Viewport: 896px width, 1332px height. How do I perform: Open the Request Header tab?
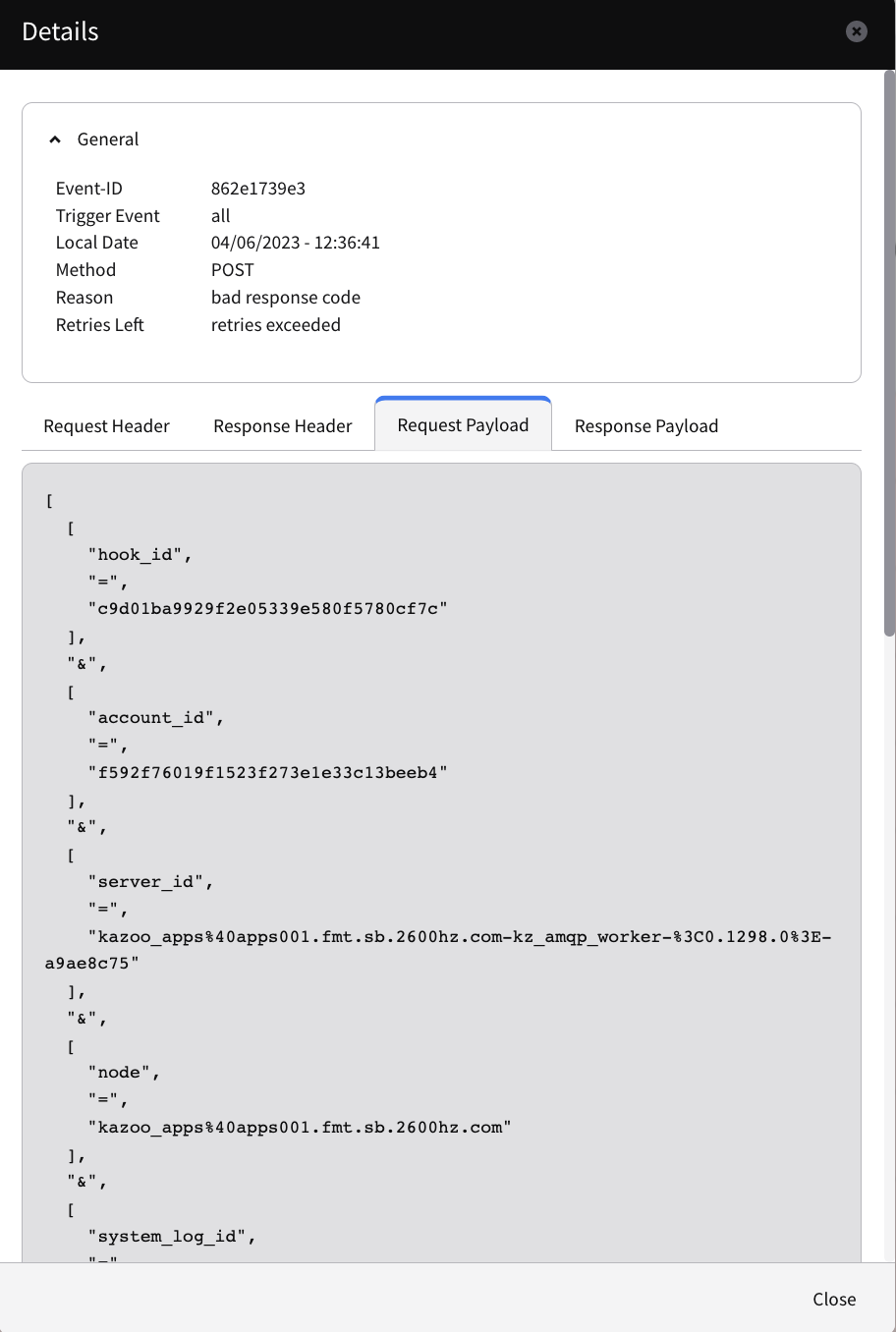pos(106,426)
